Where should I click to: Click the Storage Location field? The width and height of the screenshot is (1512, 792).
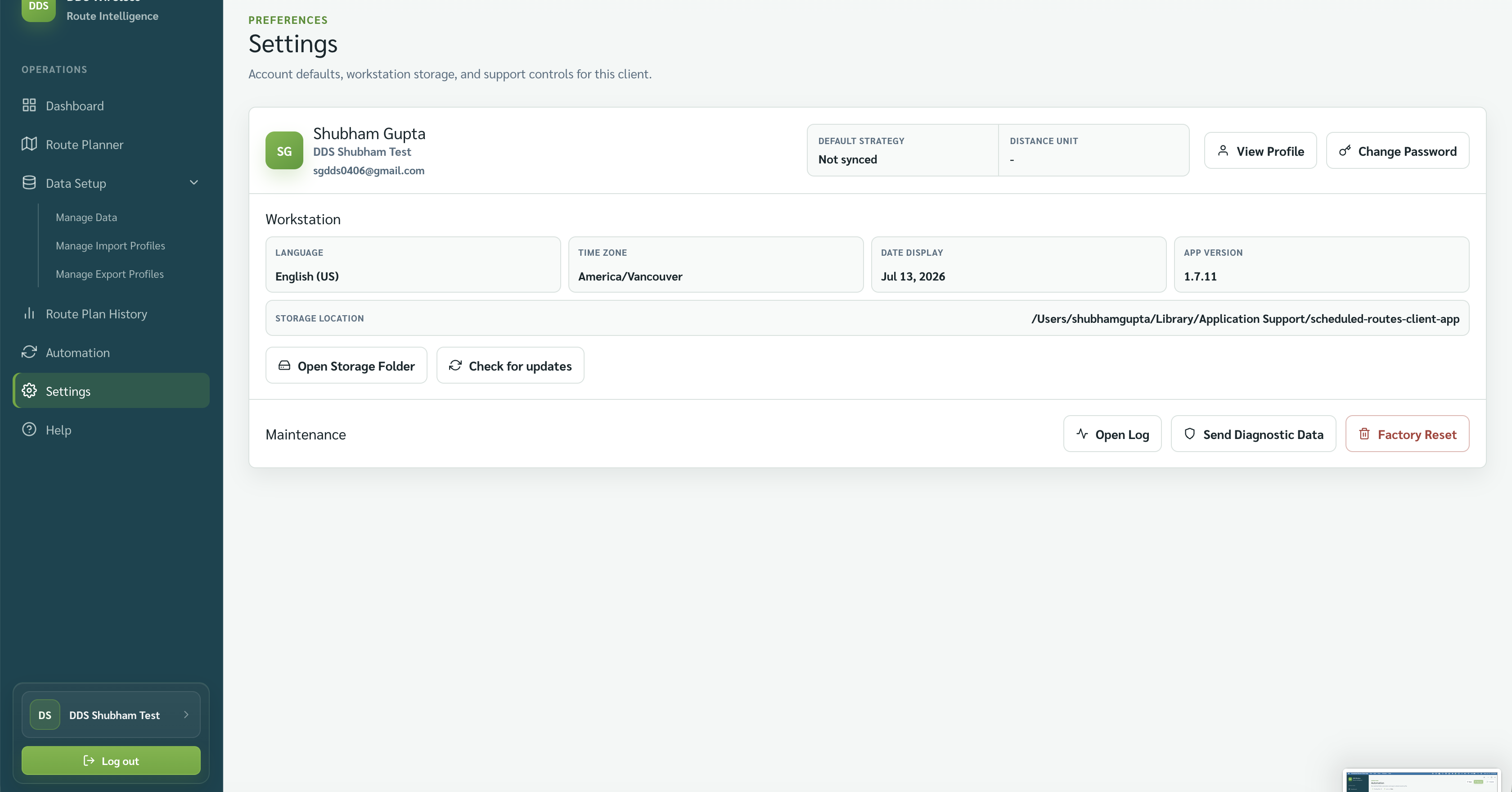tap(867, 318)
